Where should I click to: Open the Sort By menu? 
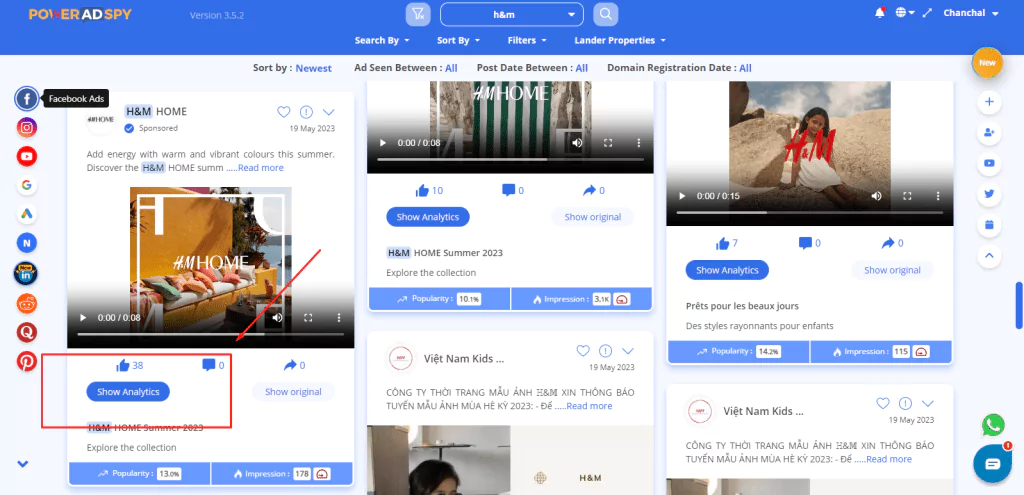(458, 40)
